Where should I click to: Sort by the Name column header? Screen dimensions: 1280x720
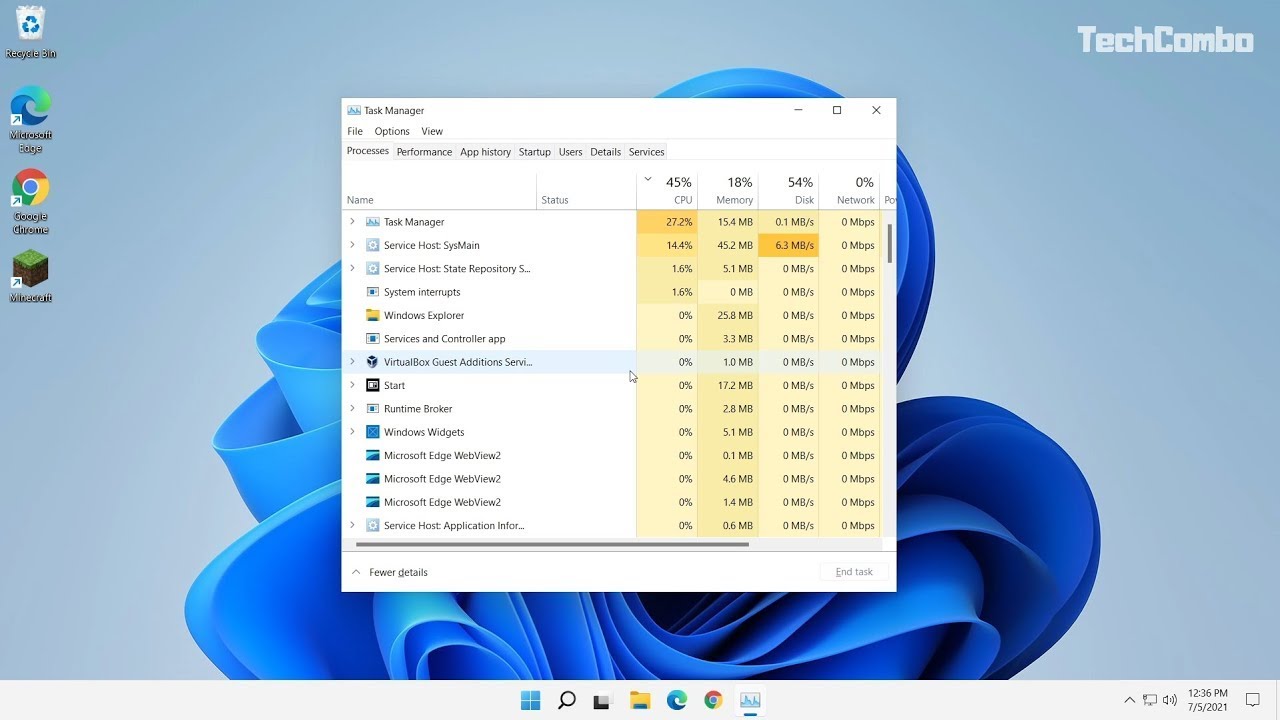441,189
